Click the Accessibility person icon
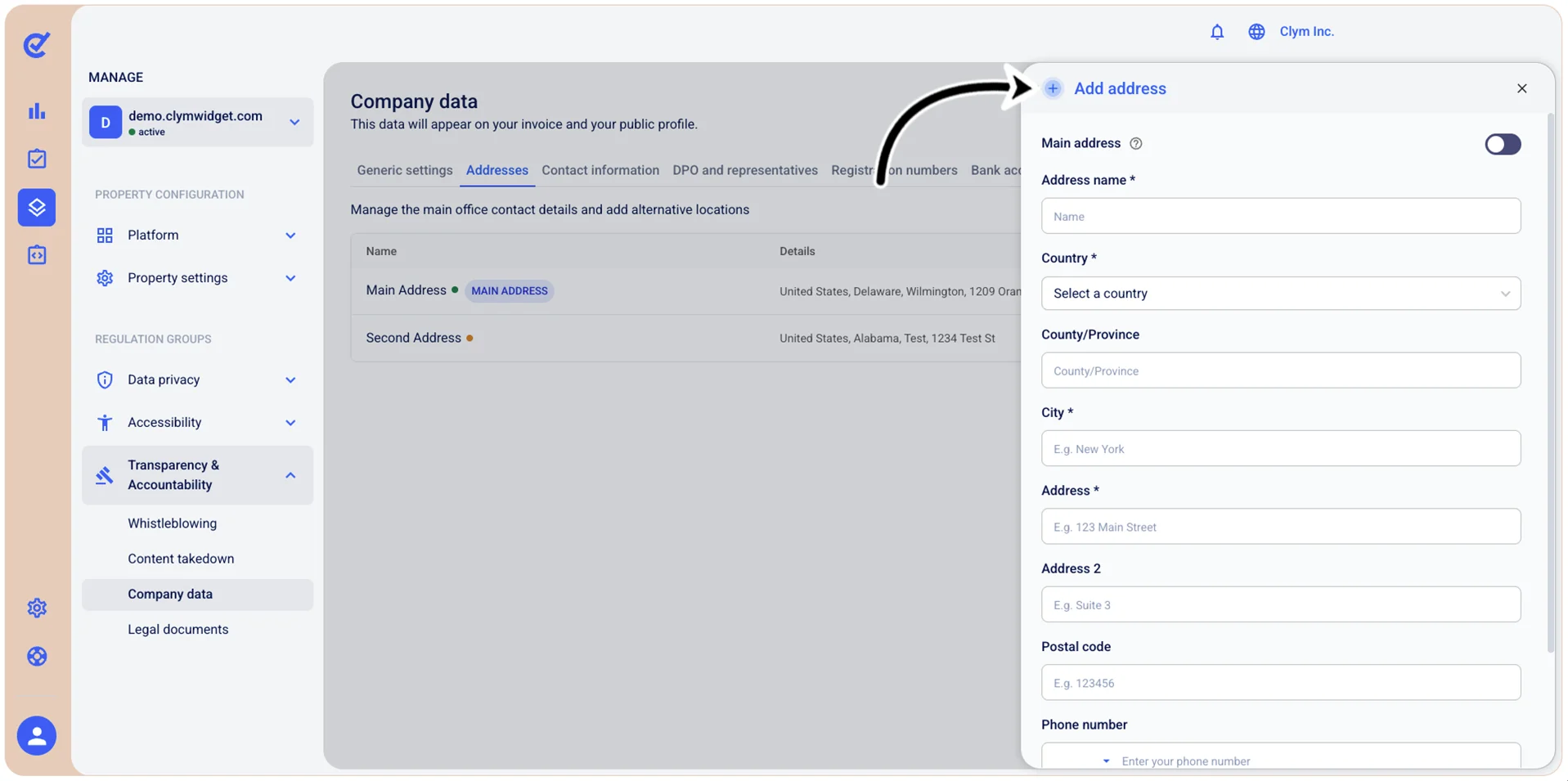The image size is (1568, 781). pos(105,423)
